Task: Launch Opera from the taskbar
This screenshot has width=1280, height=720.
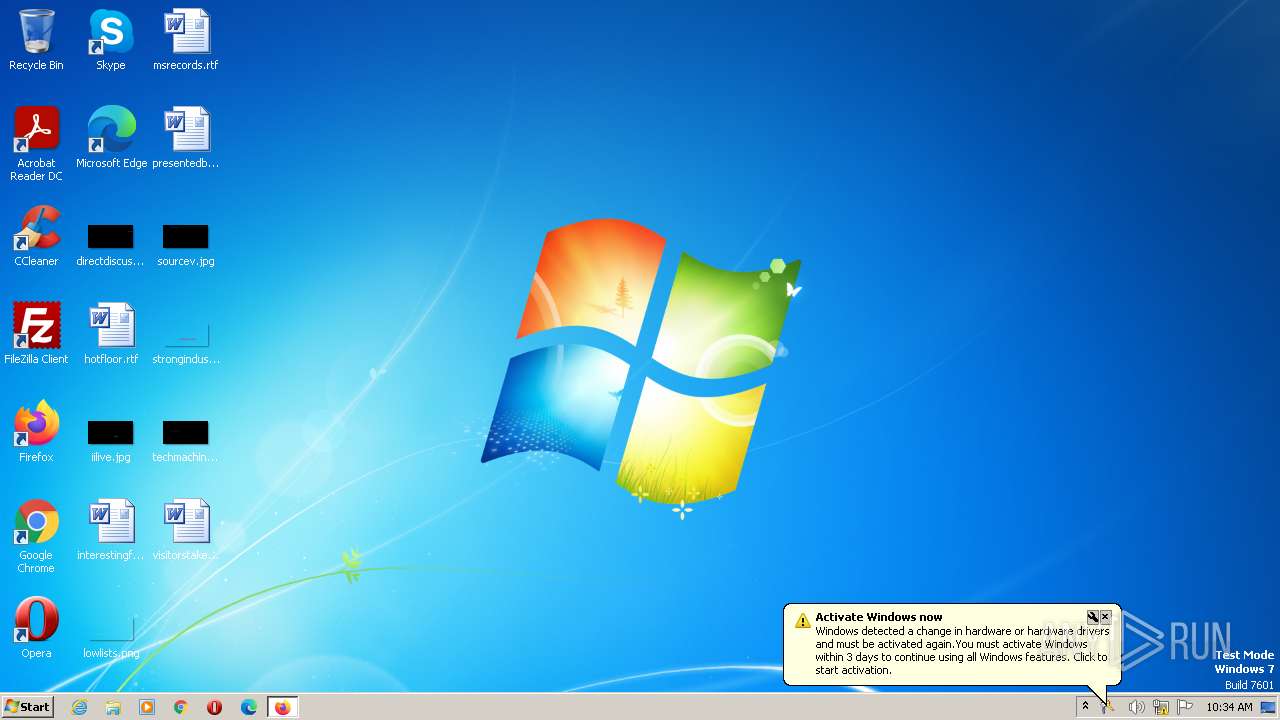Action: pos(215,707)
